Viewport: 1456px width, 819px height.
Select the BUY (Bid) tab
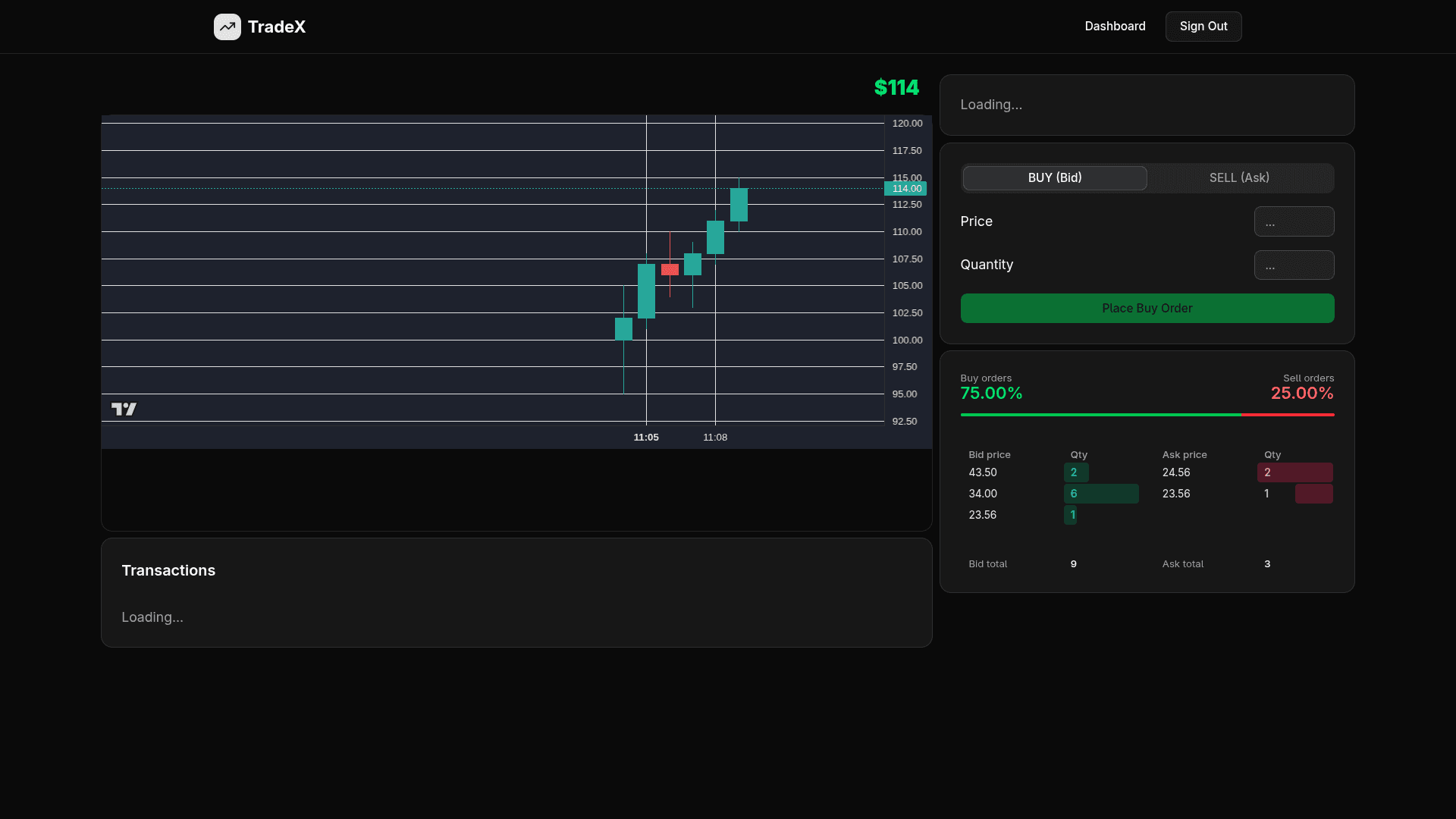point(1054,177)
